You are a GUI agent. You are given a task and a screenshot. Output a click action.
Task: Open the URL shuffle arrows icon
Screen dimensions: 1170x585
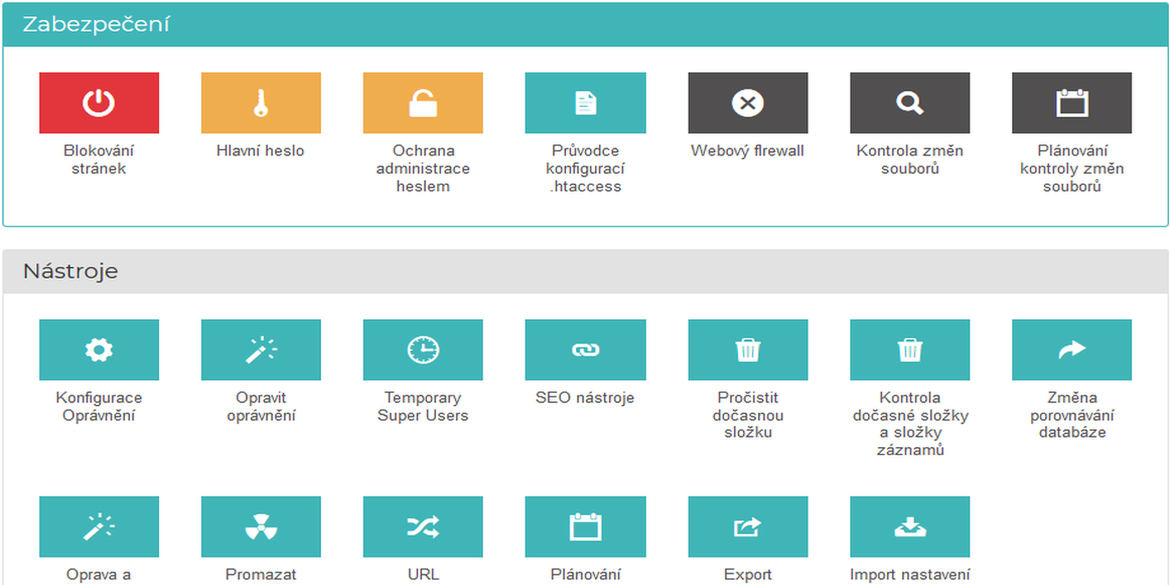(x=423, y=527)
